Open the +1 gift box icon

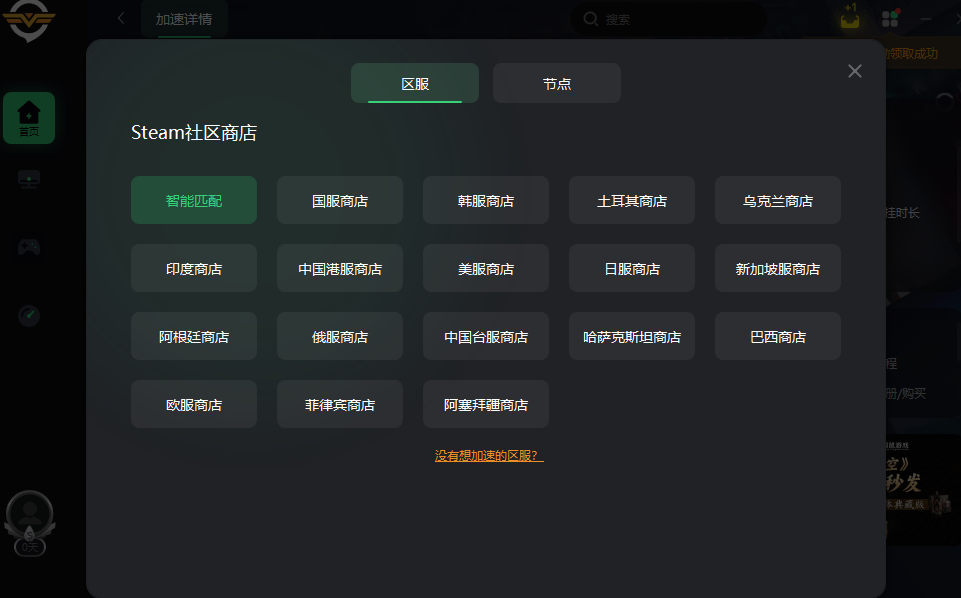(850, 18)
